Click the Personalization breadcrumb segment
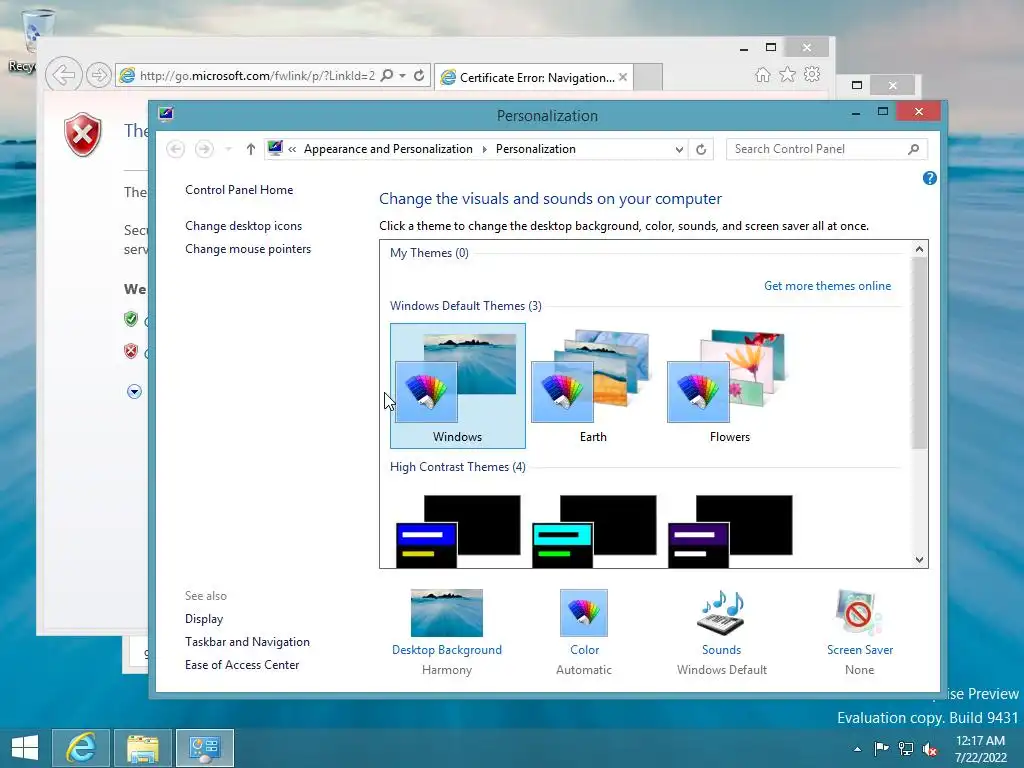Image resolution: width=1024 pixels, height=768 pixels. tap(536, 149)
